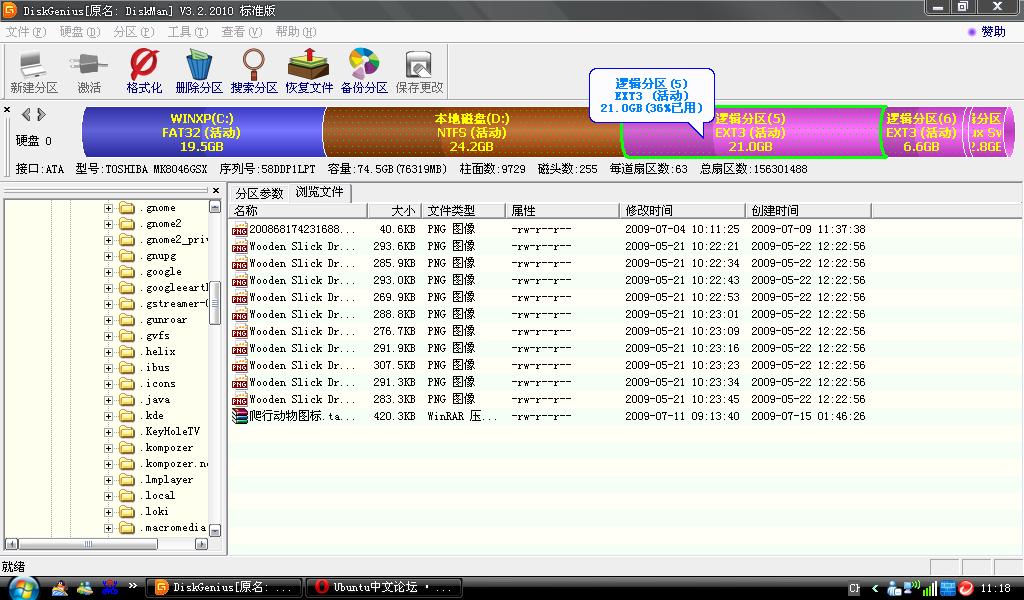Expand the .gunroar folder node
Screen dimensions: 1024x600
click(108, 320)
